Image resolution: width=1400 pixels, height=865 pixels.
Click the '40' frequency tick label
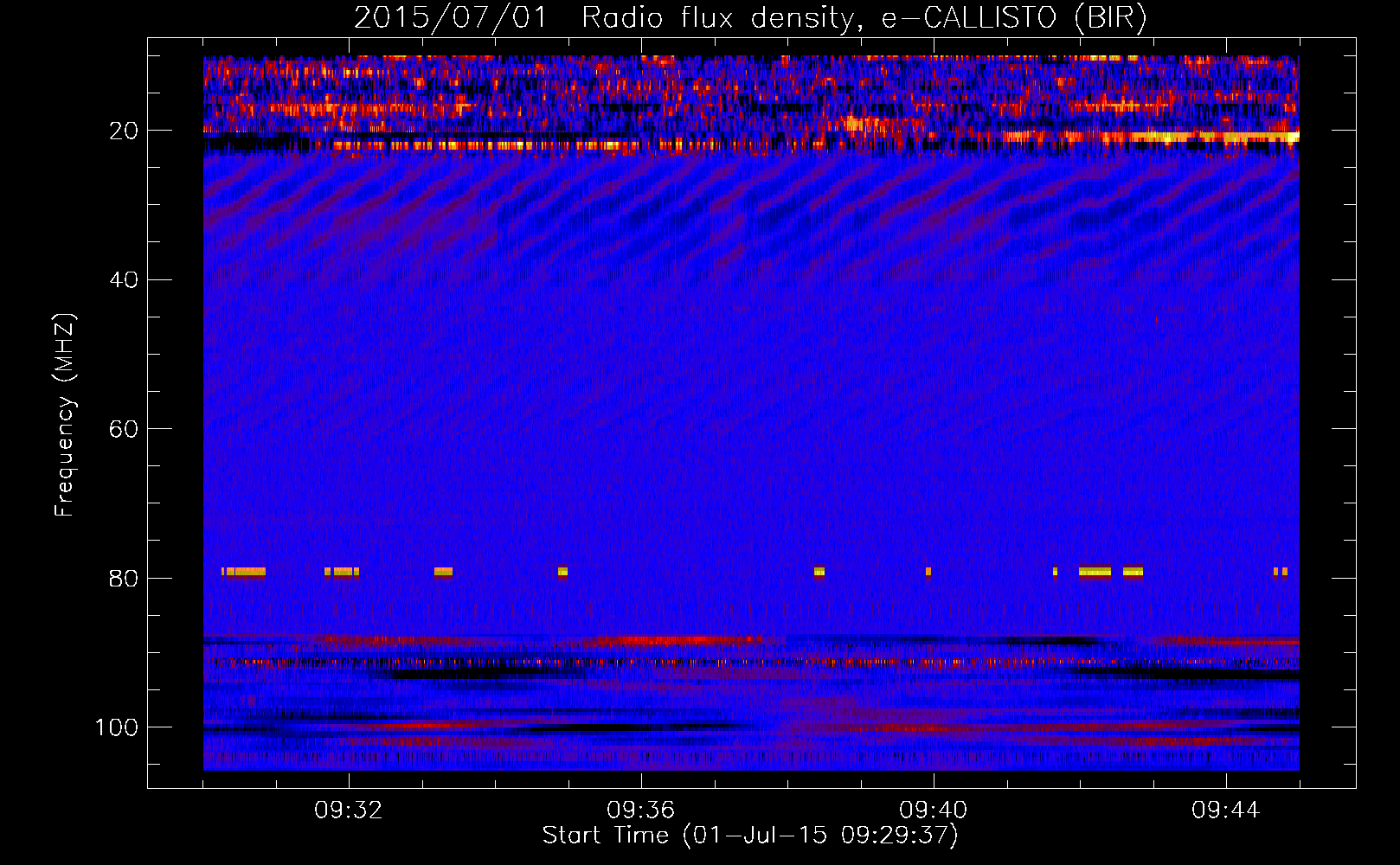click(124, 280)
